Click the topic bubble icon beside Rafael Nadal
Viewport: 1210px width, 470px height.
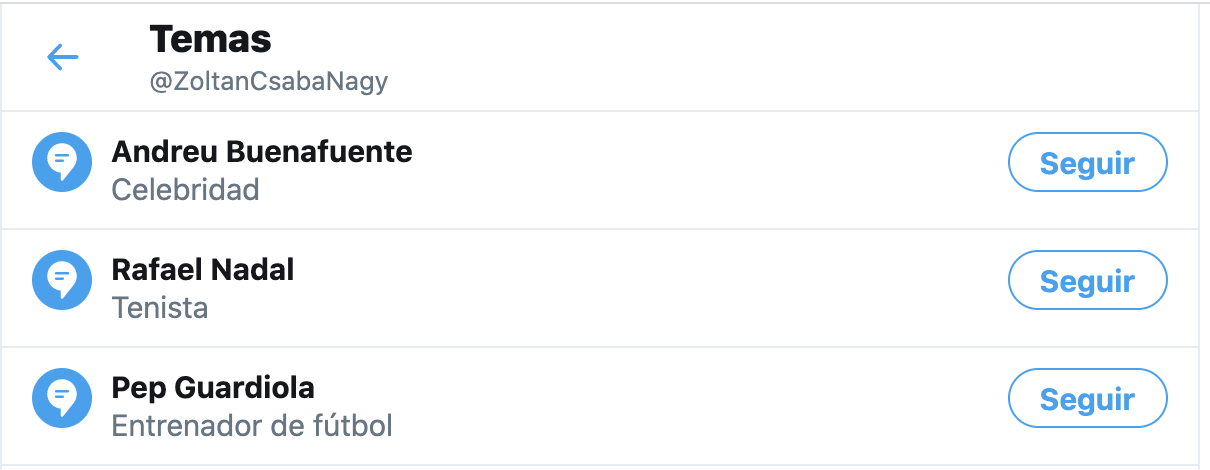tap(62, 281)
